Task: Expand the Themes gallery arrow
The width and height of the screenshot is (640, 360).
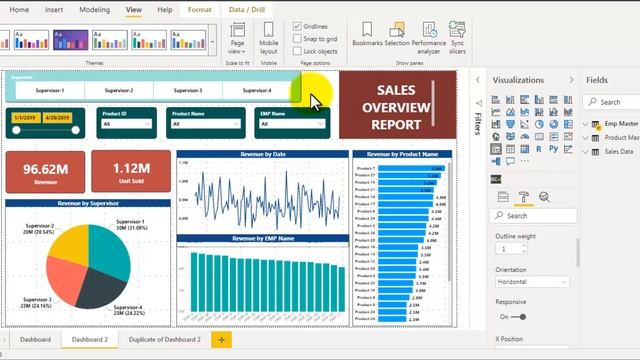Action: (213, 42)
